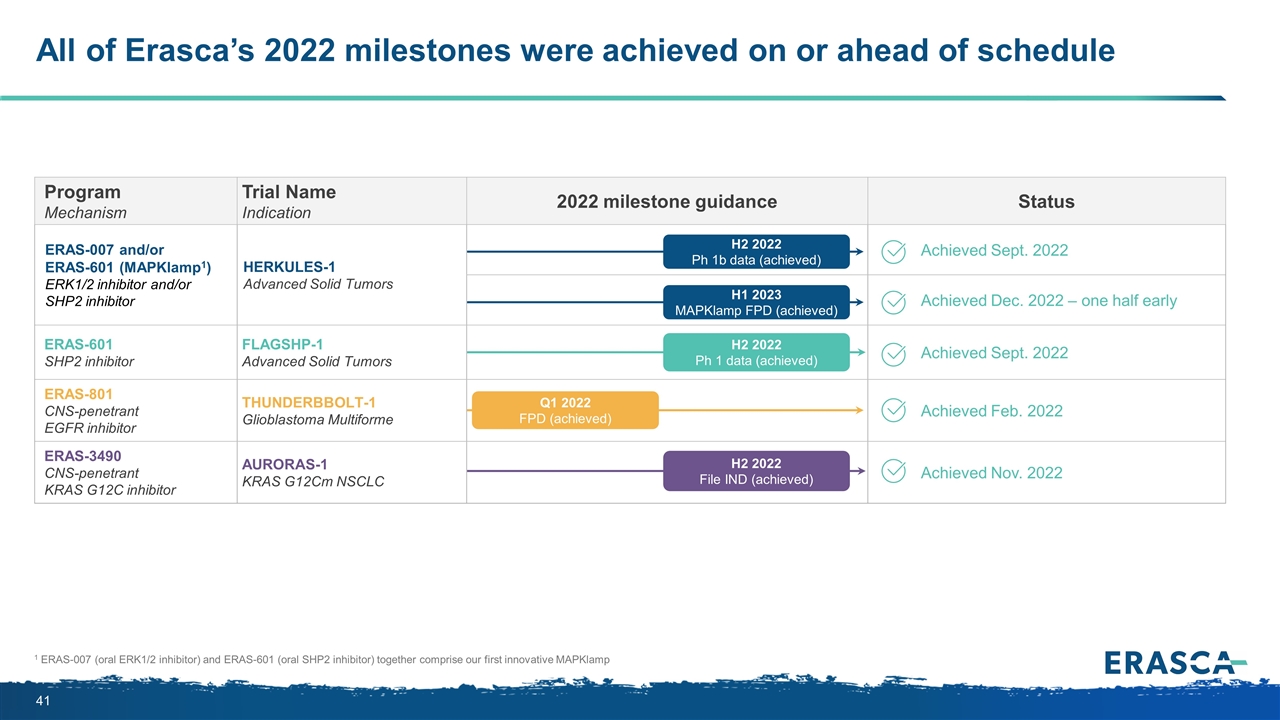The width and height of the screenshot is (1280, 720).
Task: Click the checkmark icon in the FLAGSHP-1 status row
Action: pyautogui.click(x=895, y=354)
